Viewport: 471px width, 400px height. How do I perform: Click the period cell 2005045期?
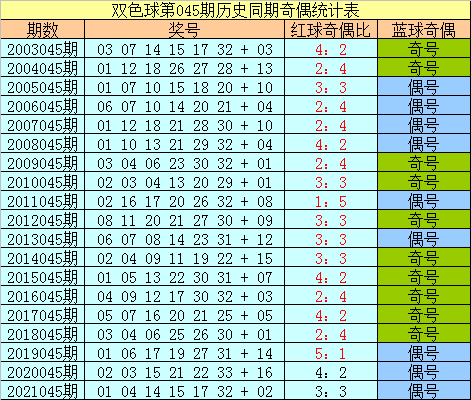[42, 87]
